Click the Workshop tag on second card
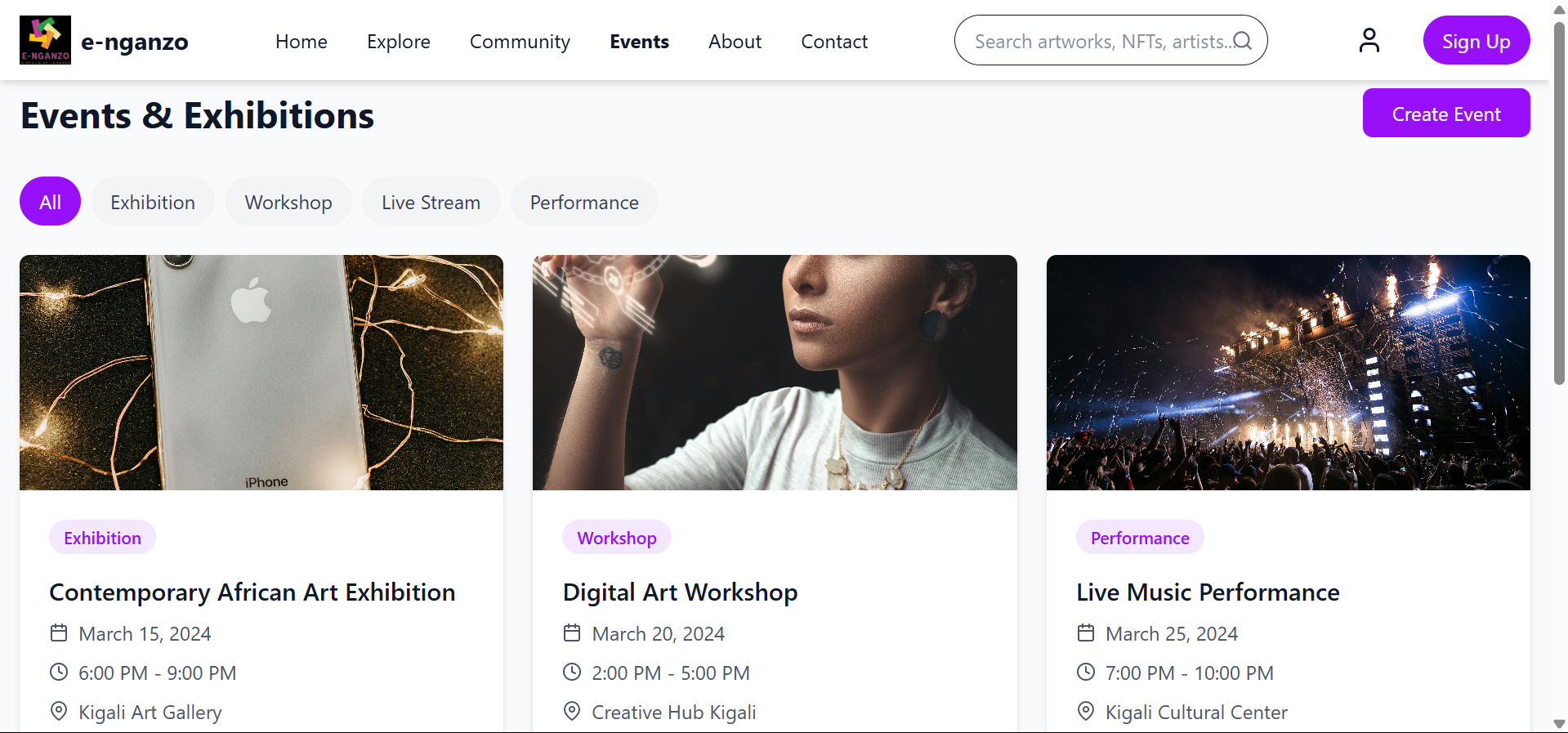 pyautogui.click(x=617, y=537)
